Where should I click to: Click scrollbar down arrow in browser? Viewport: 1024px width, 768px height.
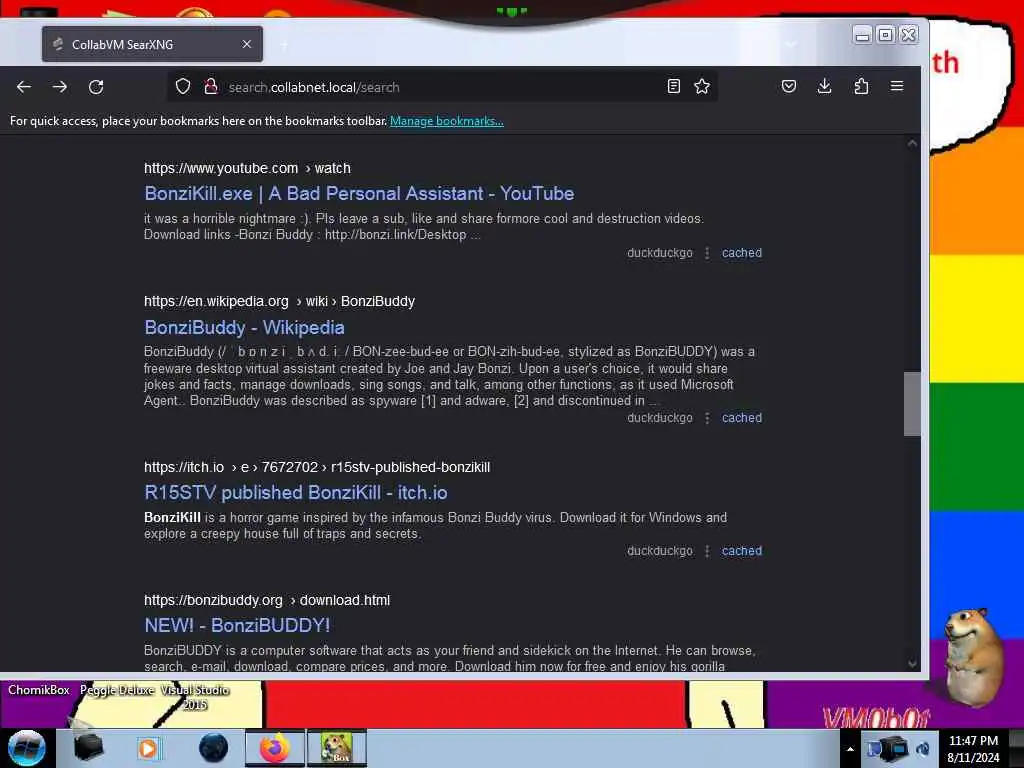912,664
